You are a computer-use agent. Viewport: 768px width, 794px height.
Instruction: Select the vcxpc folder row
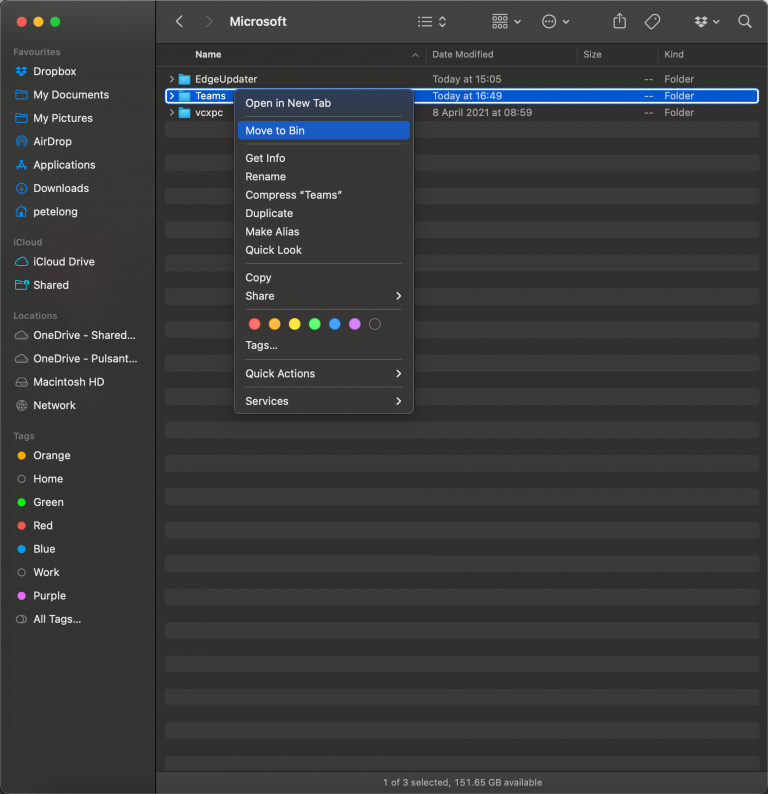coord(462,112)
